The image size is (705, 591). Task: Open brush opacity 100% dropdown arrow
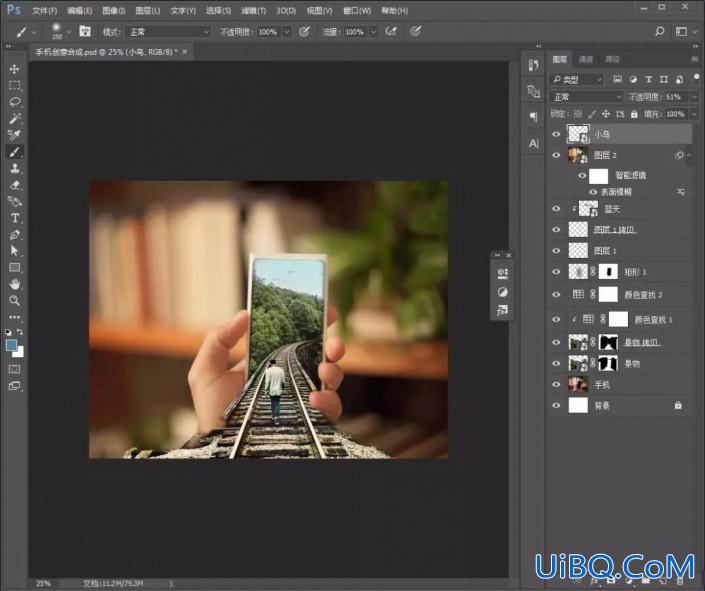click(x=287, y=32)
